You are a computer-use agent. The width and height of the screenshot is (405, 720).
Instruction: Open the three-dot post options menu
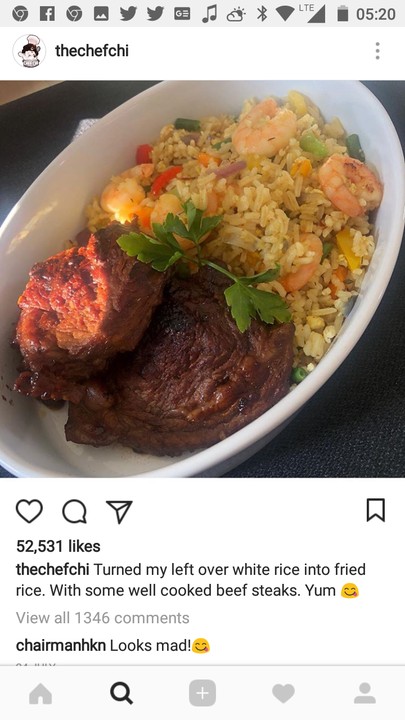pos(377,51)
